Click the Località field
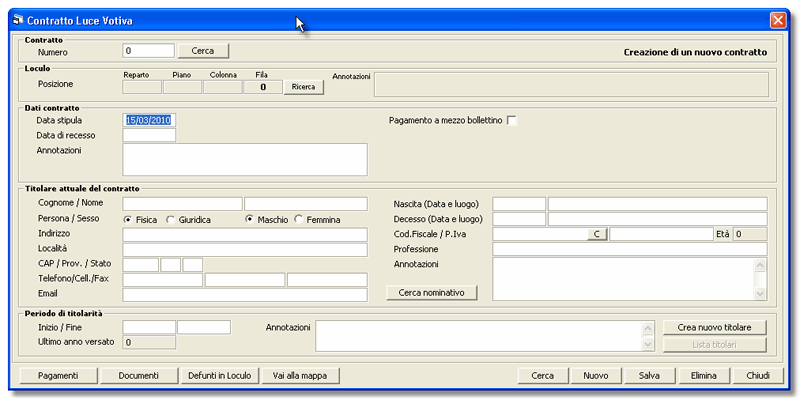 click(245, 250)
